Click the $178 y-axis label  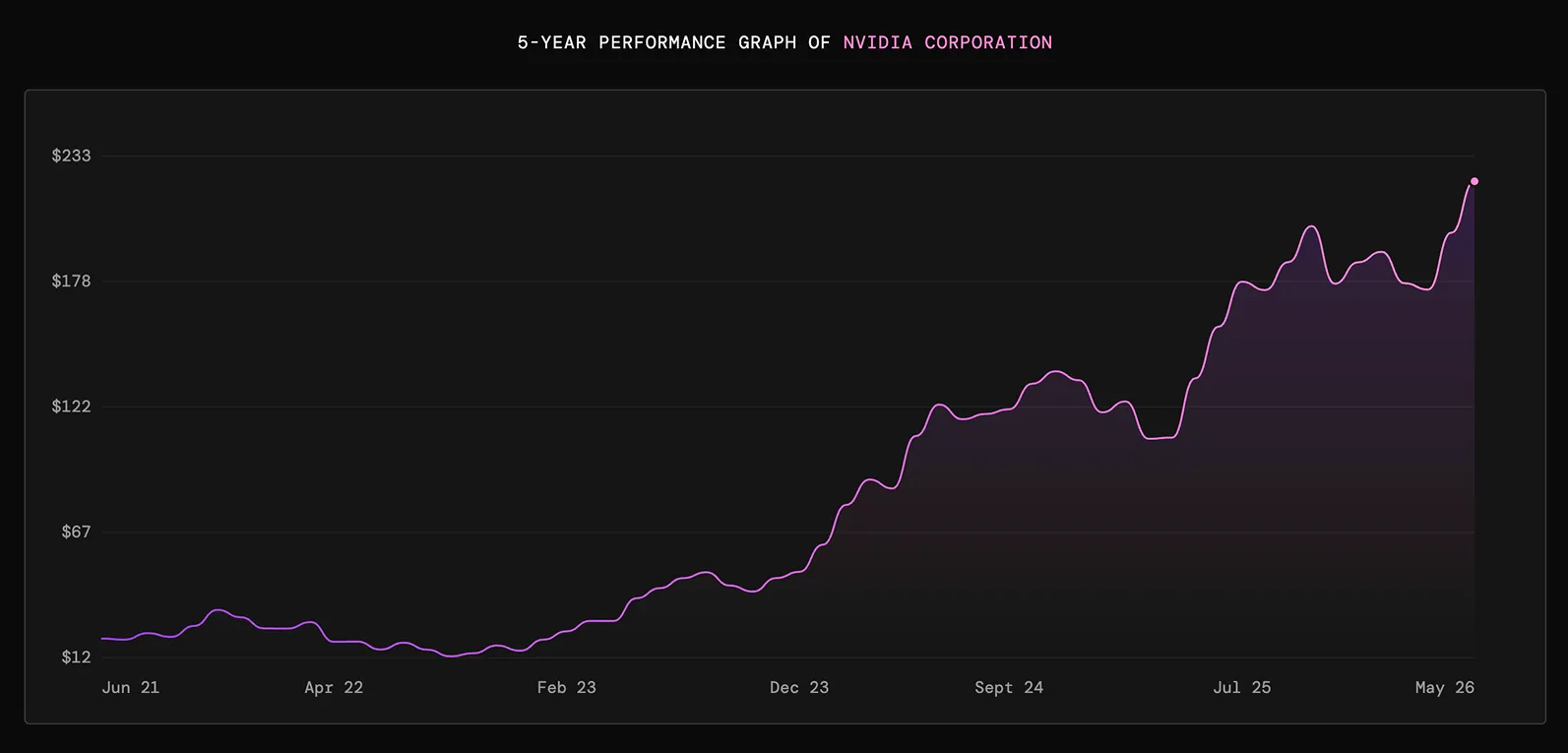71,282
